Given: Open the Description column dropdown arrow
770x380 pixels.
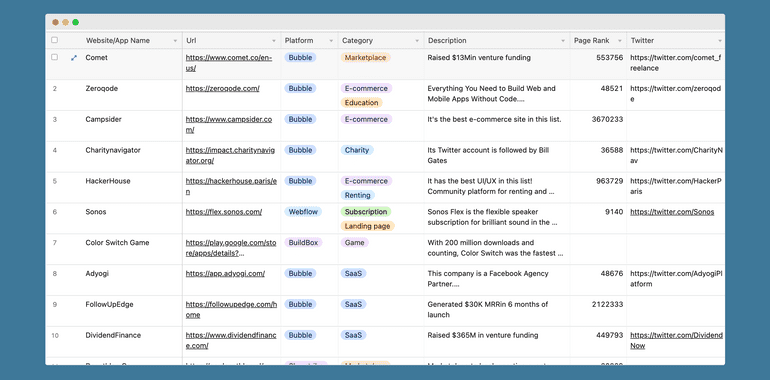Looking at the screenshot, I should [563, 41].
